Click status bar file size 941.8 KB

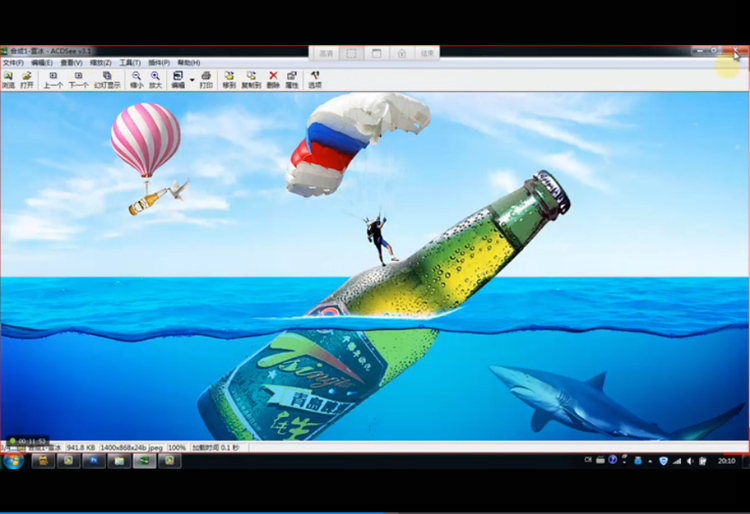81,448
